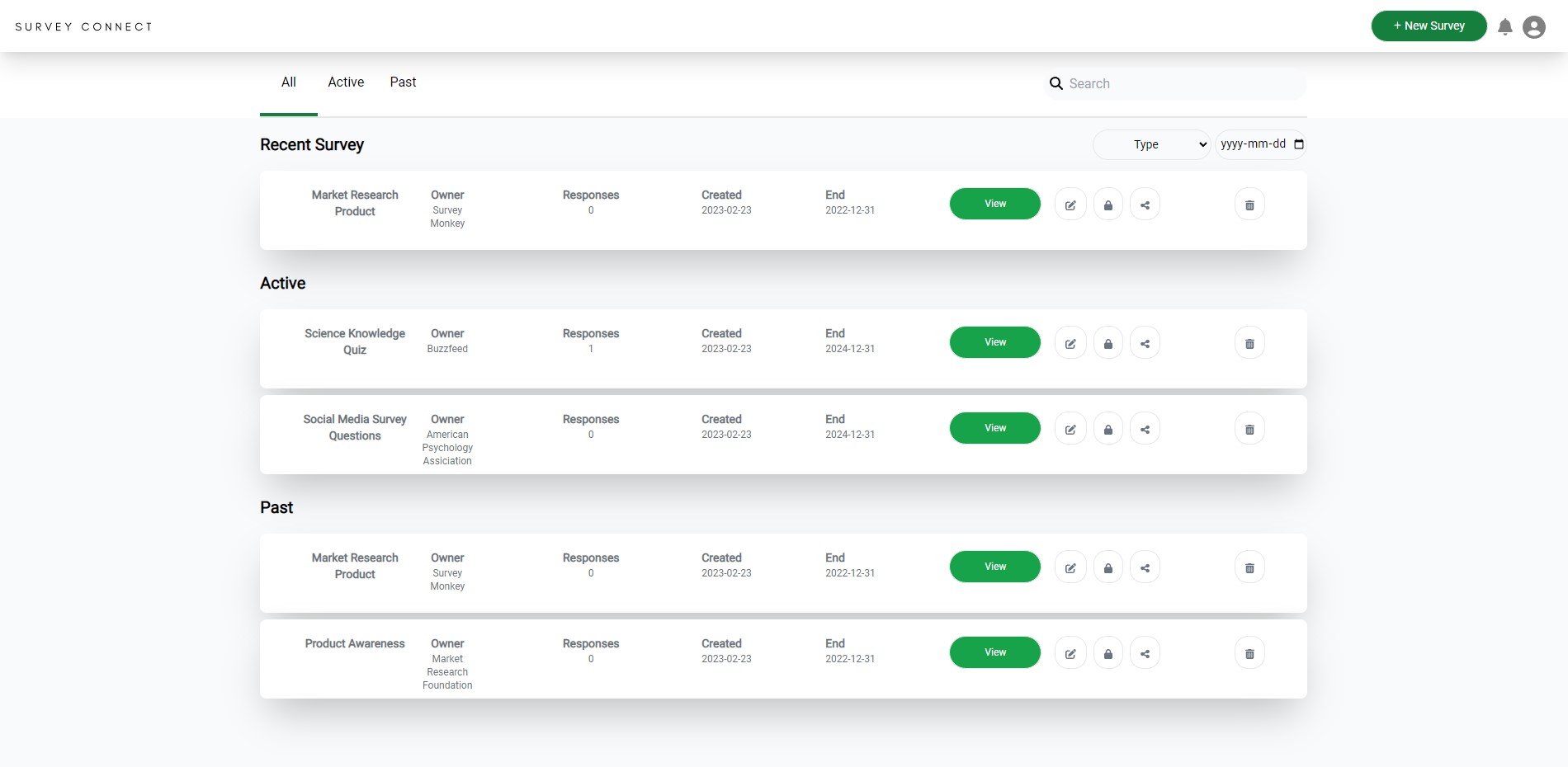Edit the Social Media Survey Questions survey
Image resolution: width=1568 pixels, height=767 pixels.
(x=1070, y=428)
